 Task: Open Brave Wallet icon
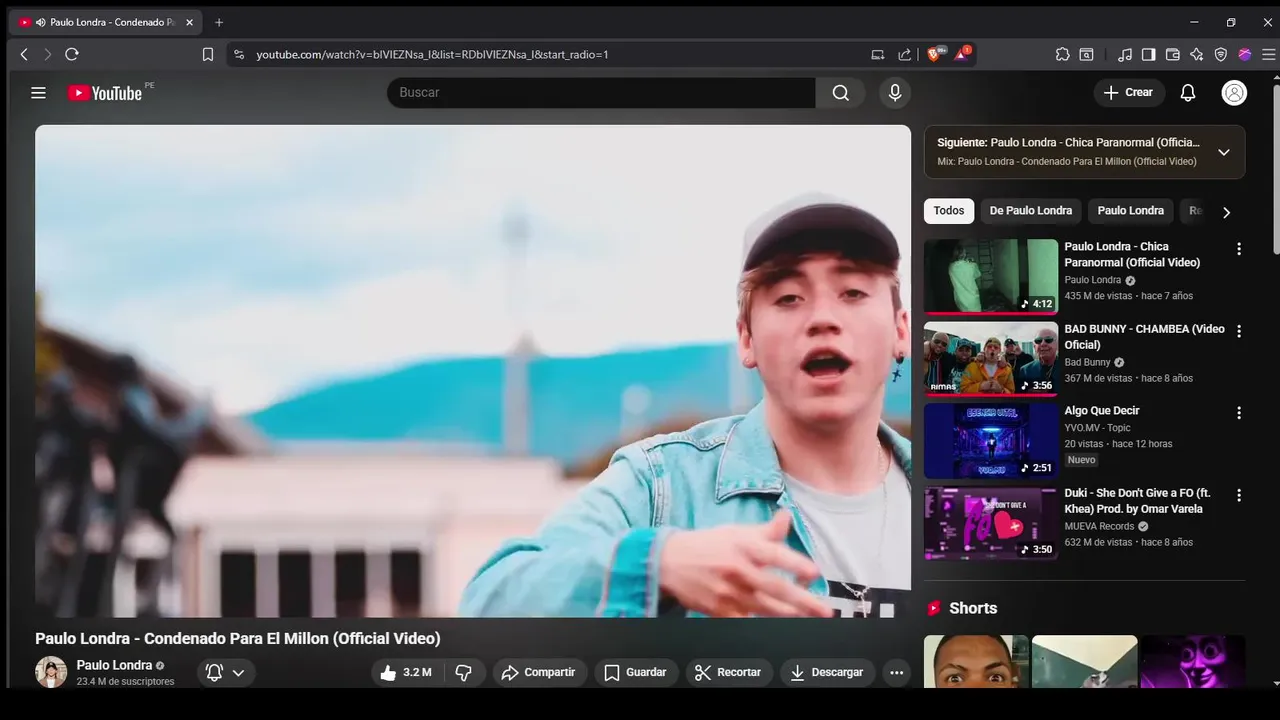(x=1173, y=55)
